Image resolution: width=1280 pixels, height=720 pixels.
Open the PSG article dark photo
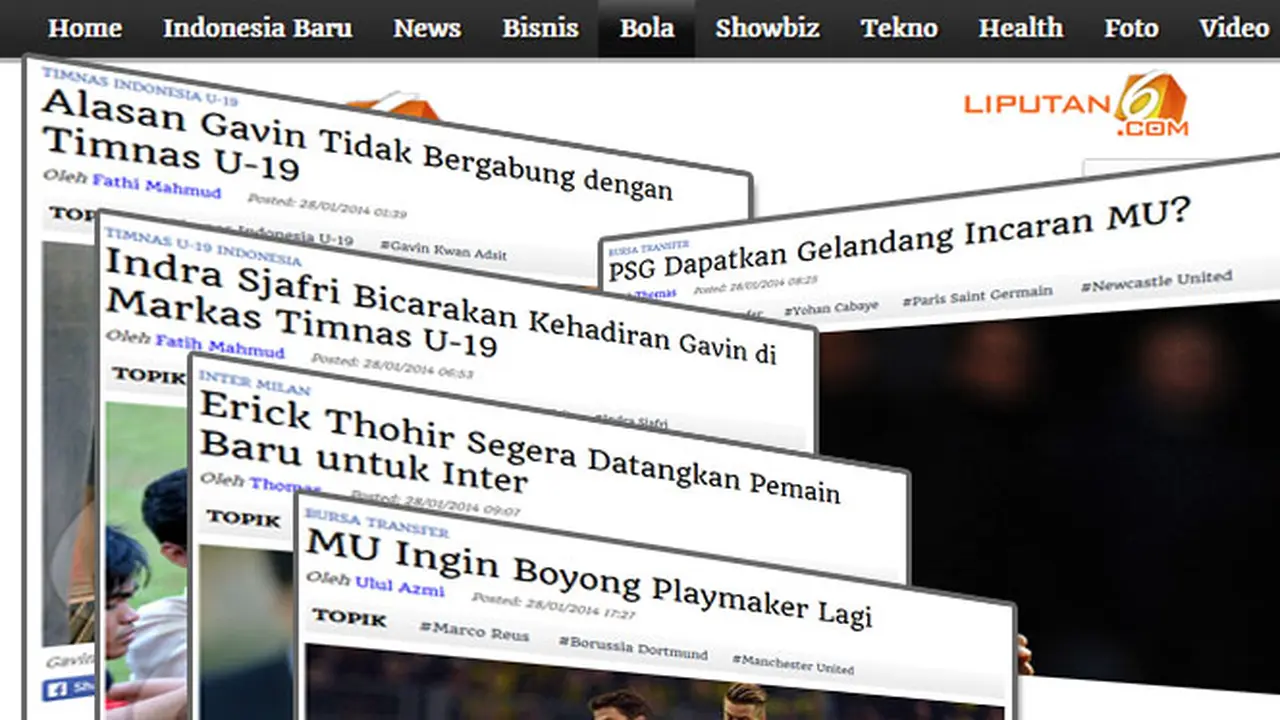[1049, 497]
